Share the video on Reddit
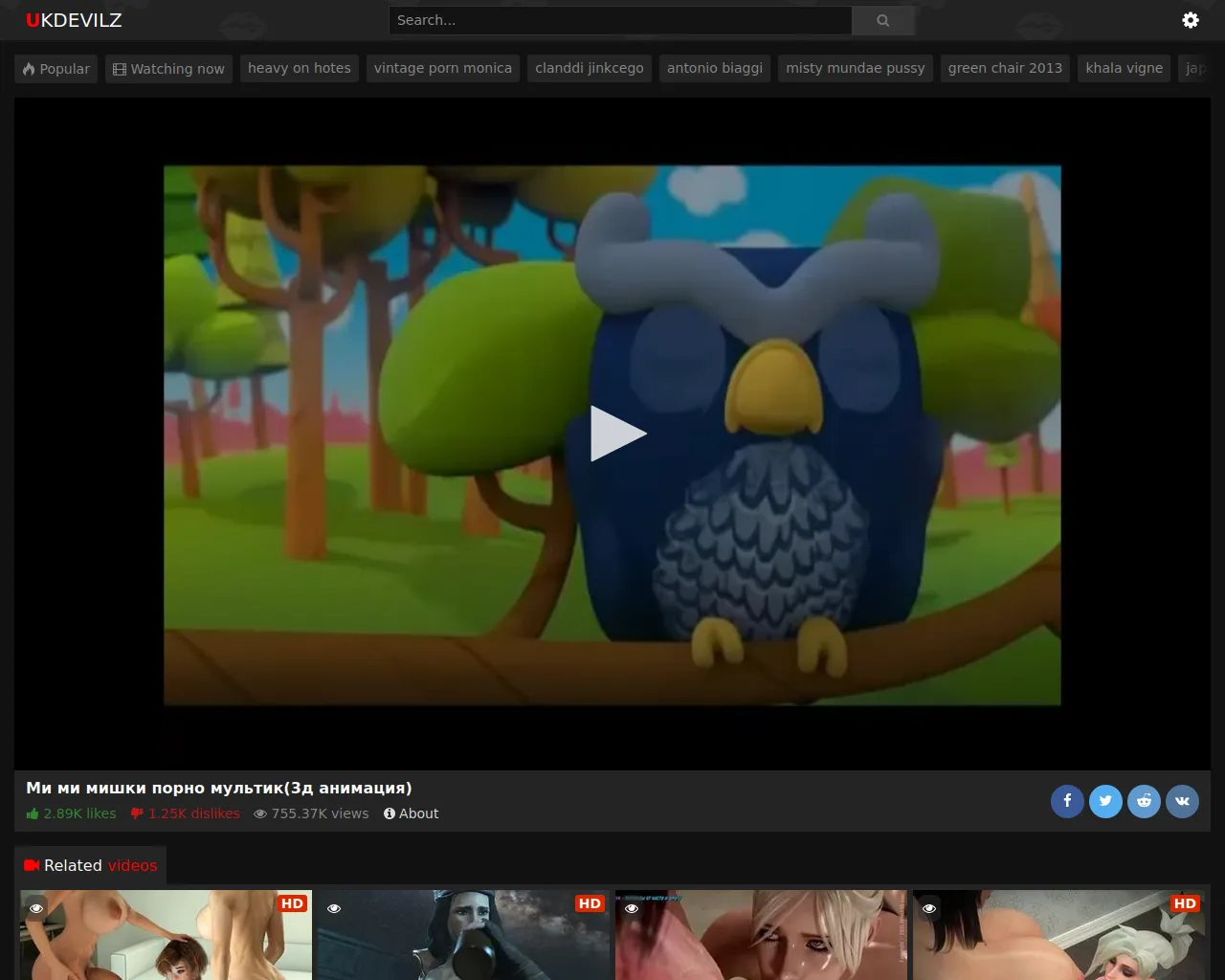This screenshot has height=980, width=1225. (x=1144, y=801)
